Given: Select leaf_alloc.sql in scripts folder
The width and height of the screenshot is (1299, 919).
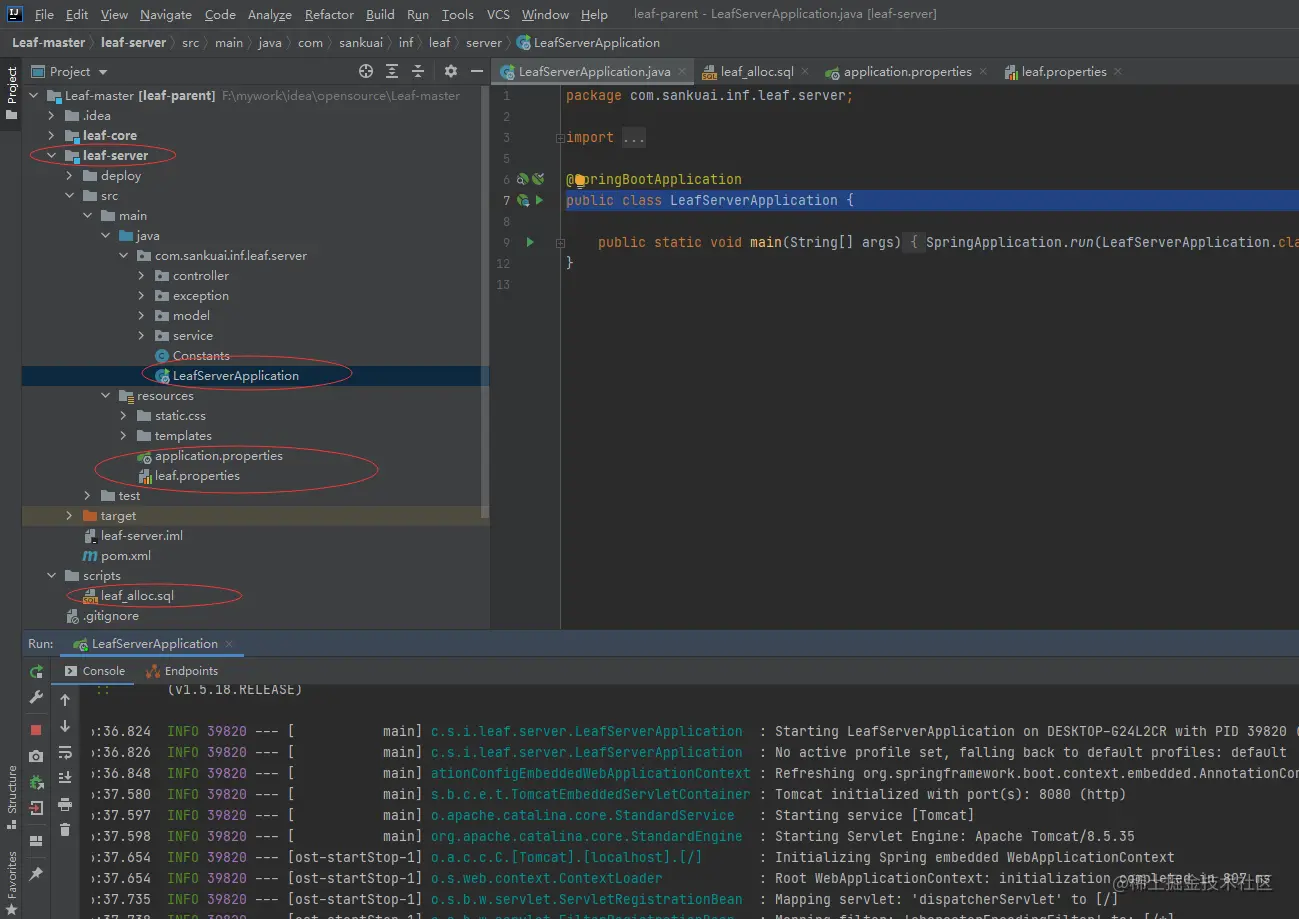Looking at the screenshot, I should pos(137,596).
